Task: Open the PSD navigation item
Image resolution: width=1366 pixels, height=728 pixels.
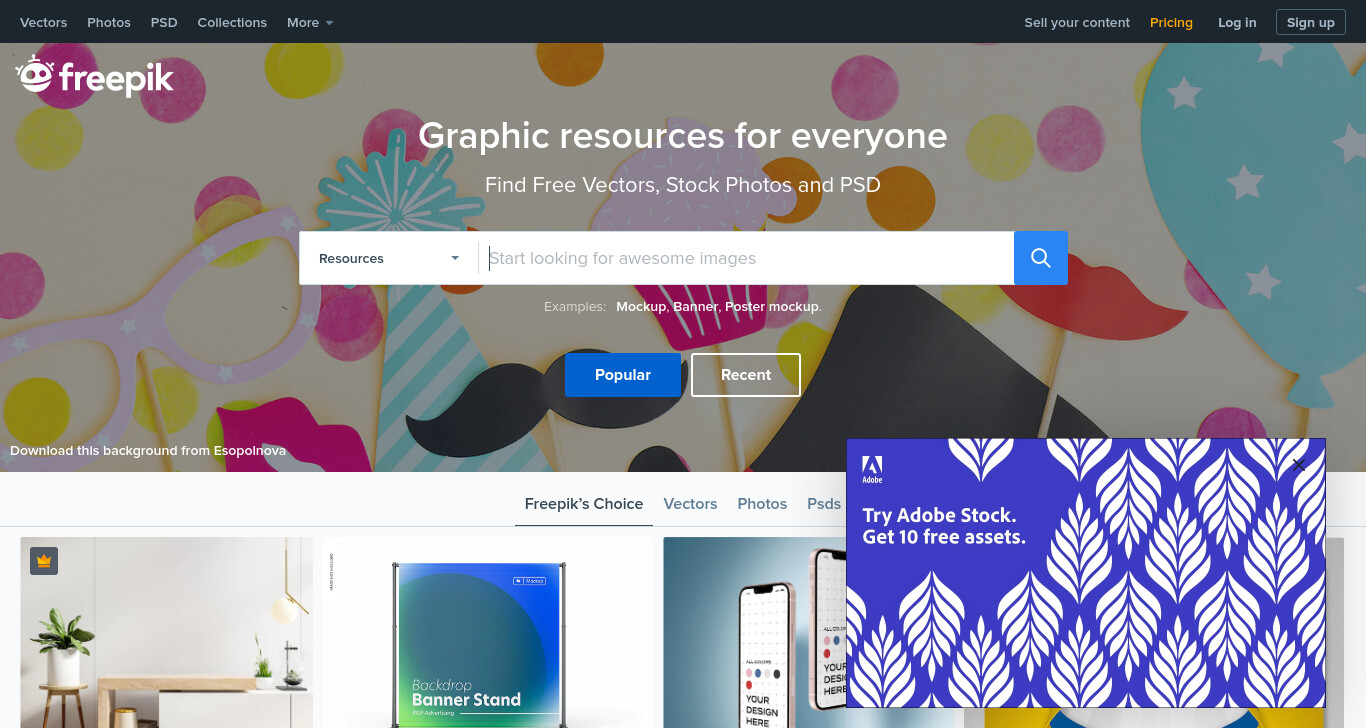Action: pos(164,22)
